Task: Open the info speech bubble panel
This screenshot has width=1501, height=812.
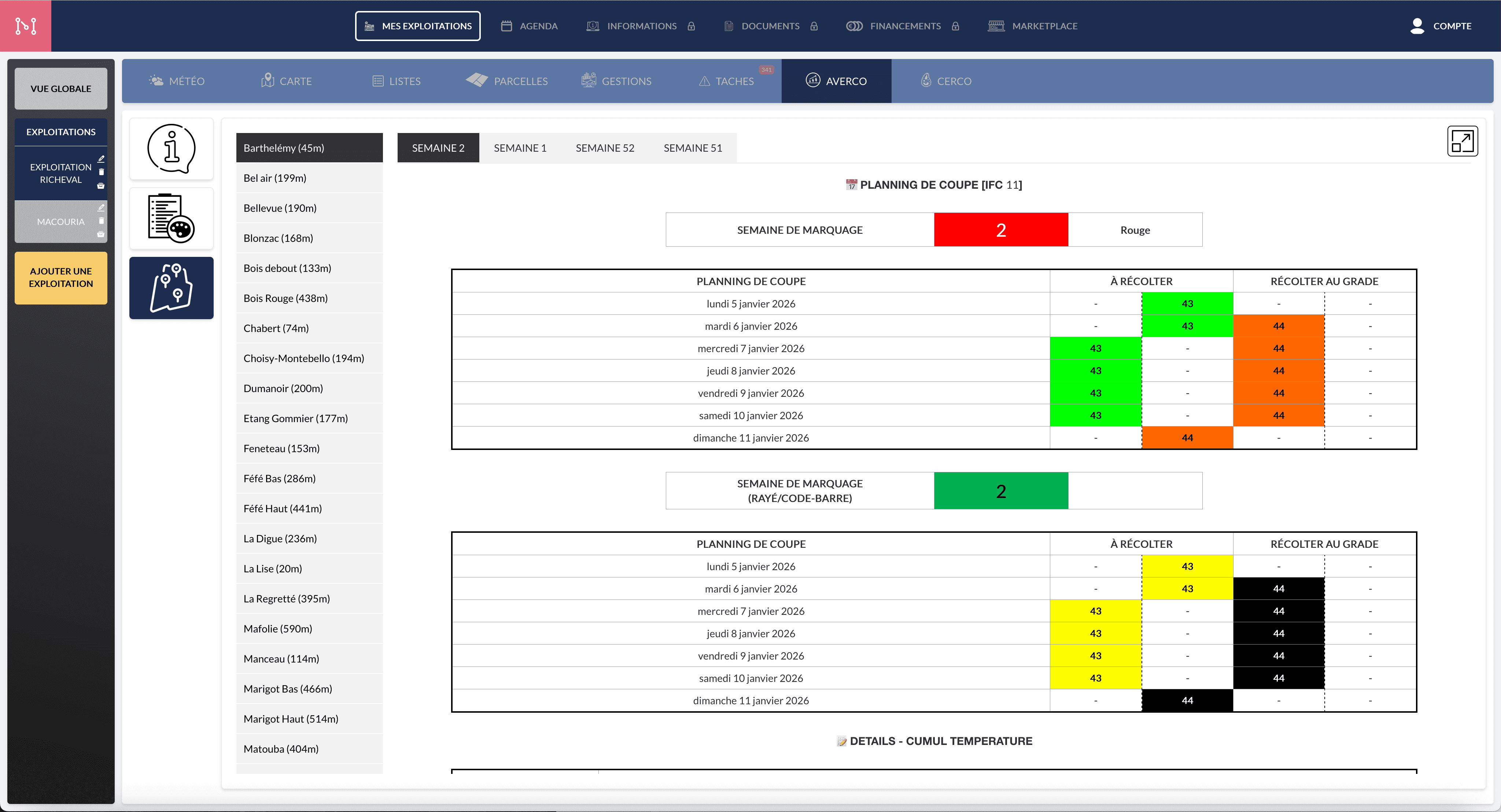Action: click(x=171, y=148)
